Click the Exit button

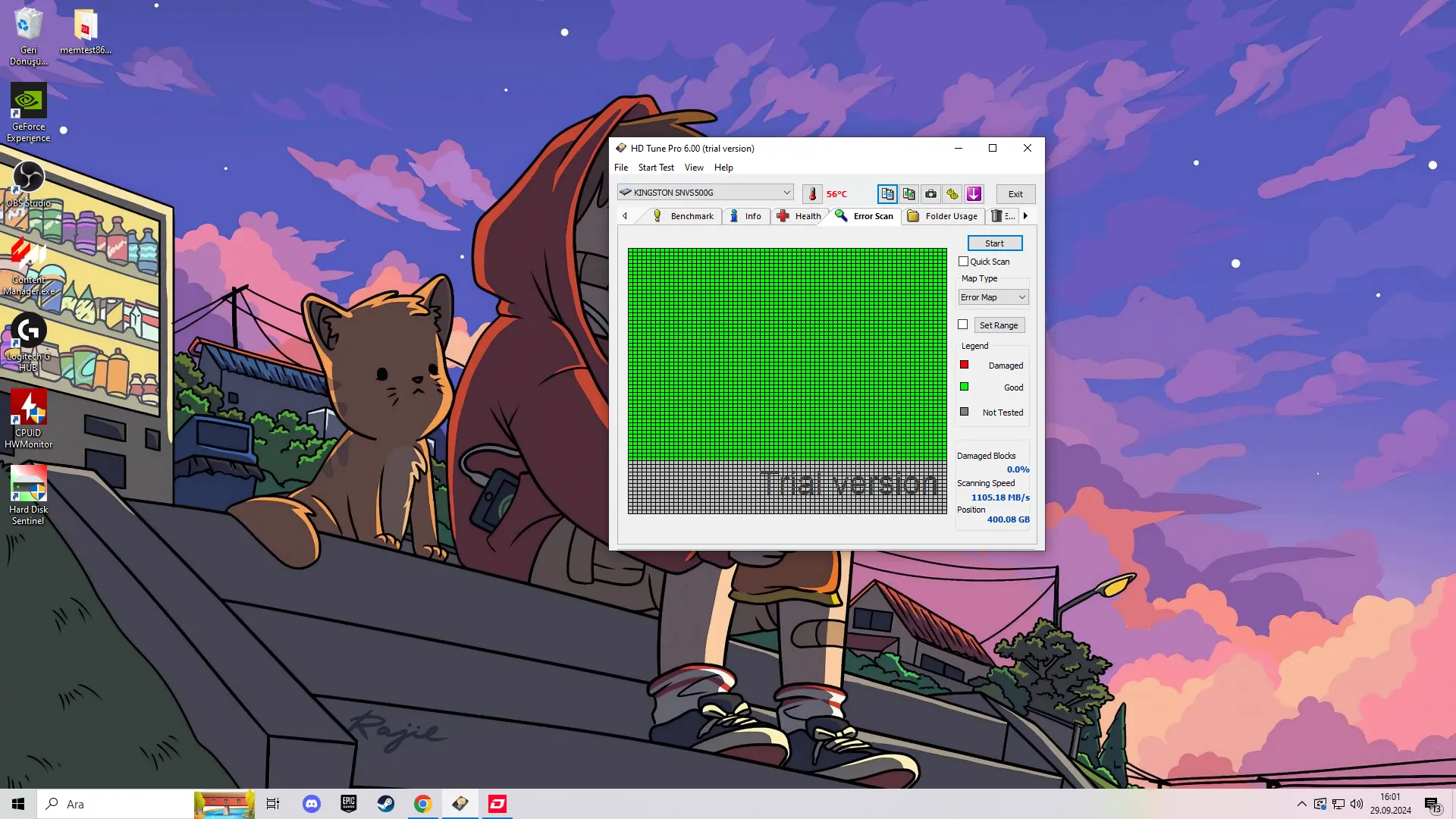[1015, 194]
